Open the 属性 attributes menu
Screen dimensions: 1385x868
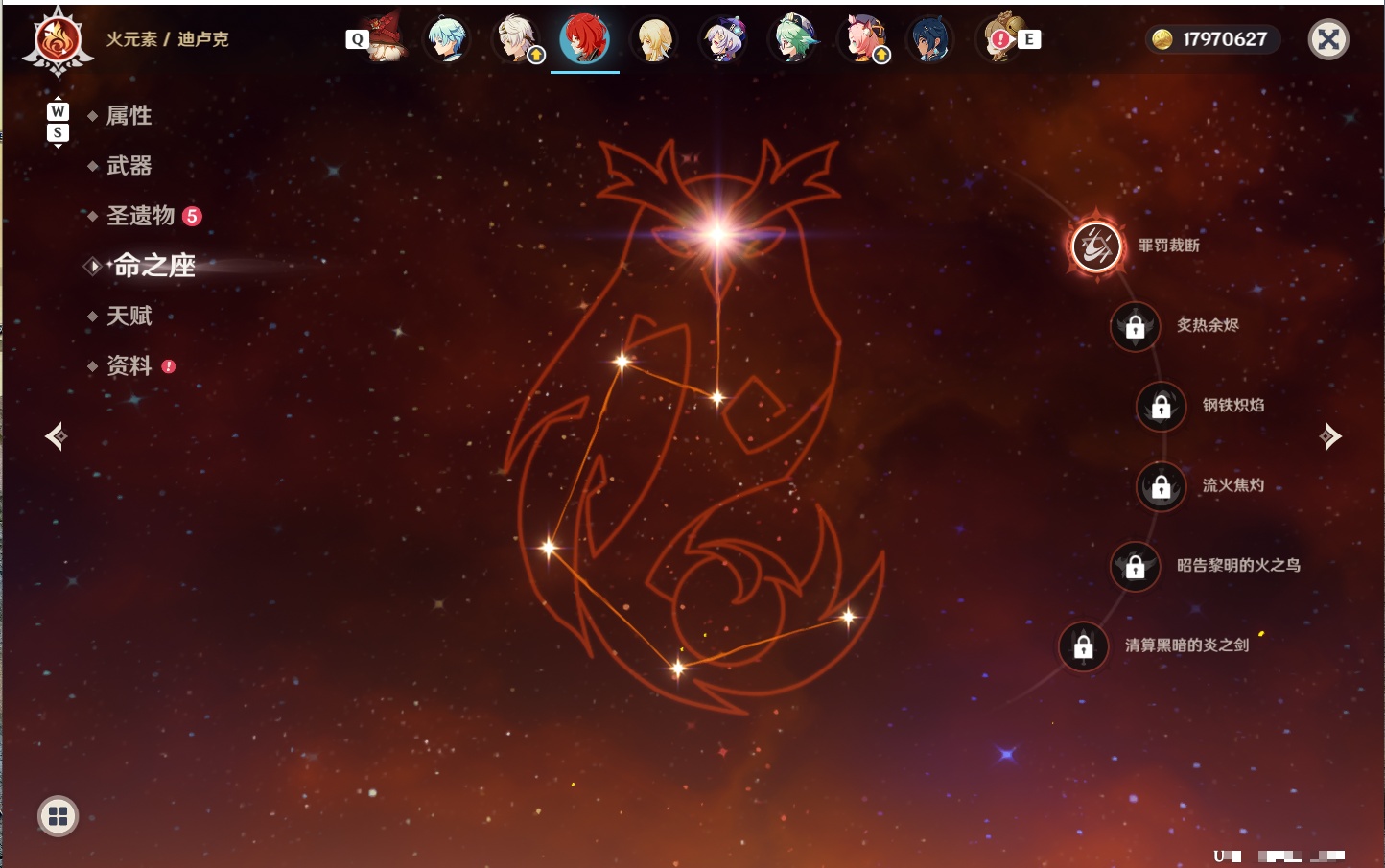[x=129, y=115]
